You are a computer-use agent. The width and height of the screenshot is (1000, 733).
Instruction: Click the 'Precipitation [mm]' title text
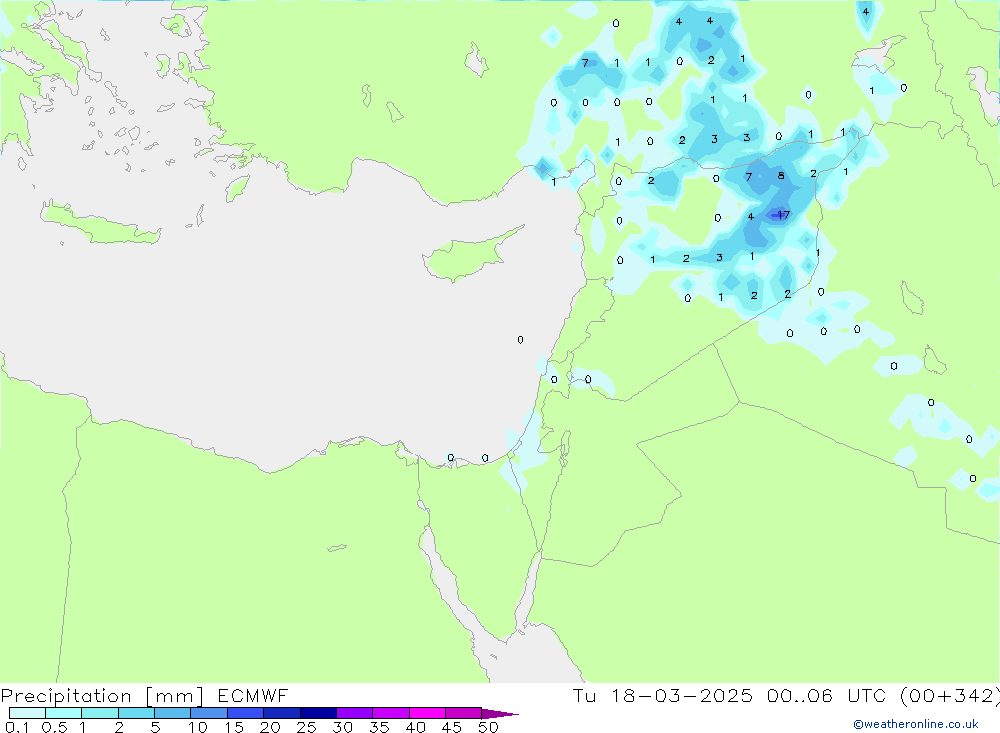click(x=103, y=696)
